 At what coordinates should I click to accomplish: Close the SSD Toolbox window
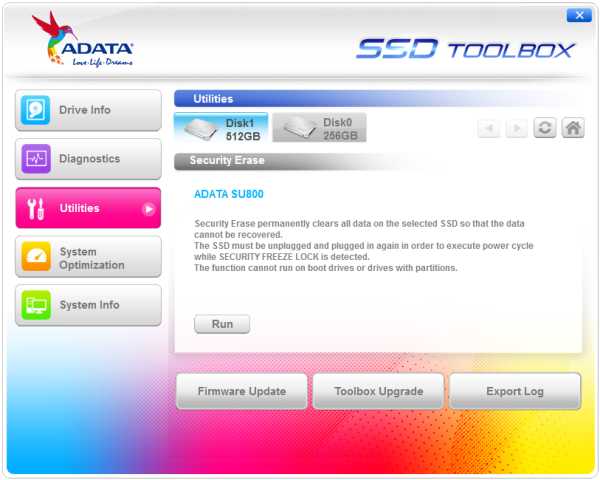tap(579, 15)
